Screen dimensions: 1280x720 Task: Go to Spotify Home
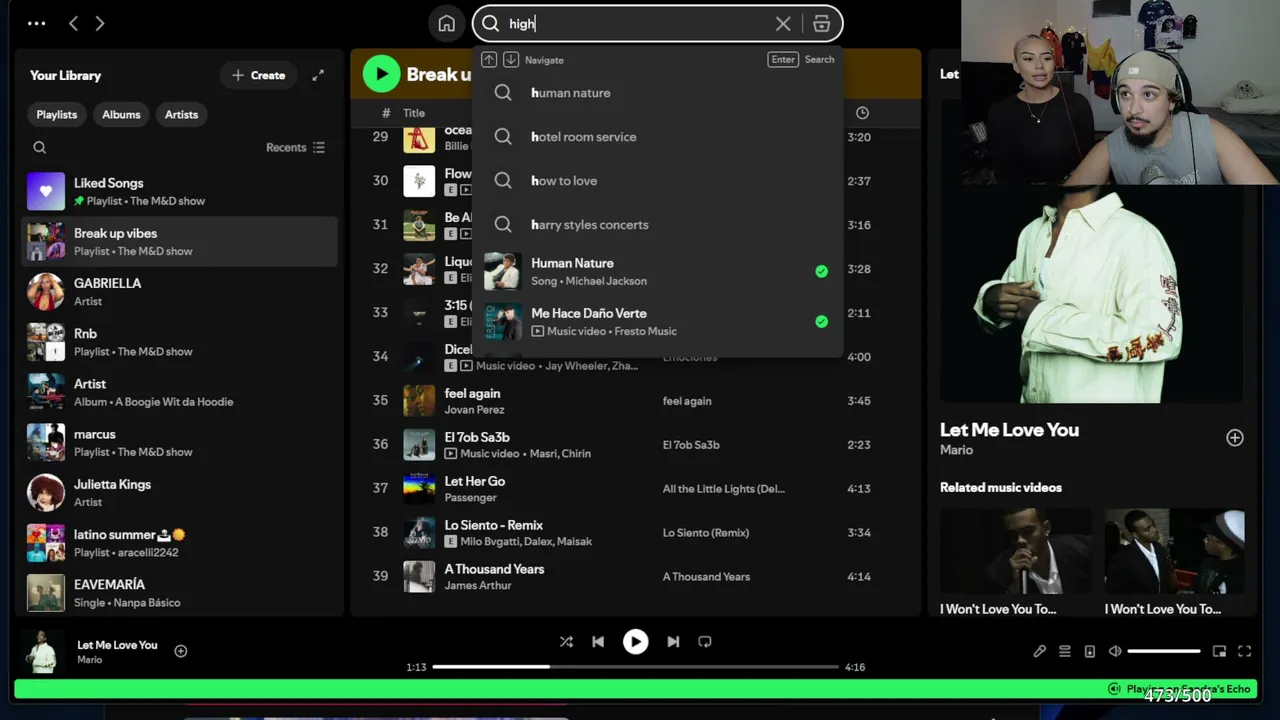tap(446, 24)
